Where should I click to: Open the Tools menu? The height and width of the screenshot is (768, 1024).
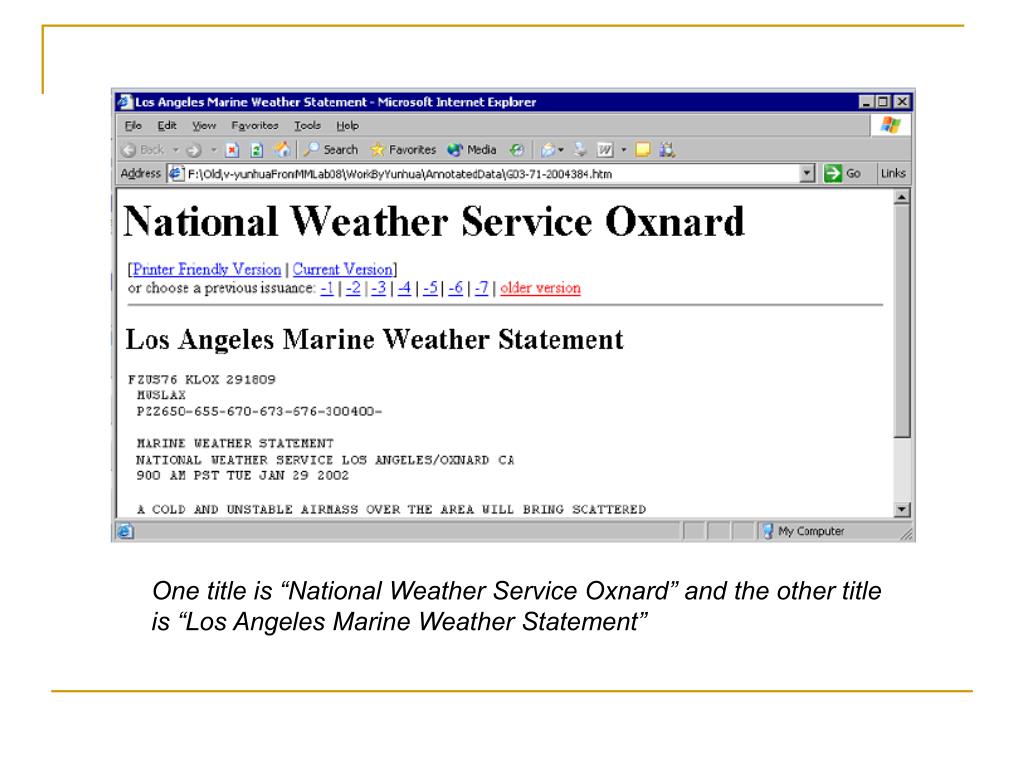tap(307, 125)
